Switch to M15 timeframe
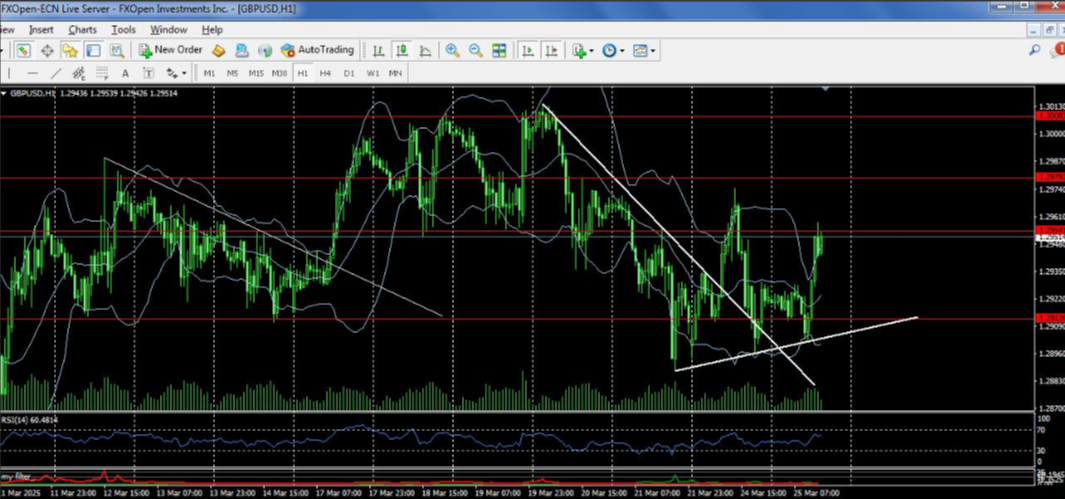Viewport: 1065px width, 499px height. [x=256, y=73]
